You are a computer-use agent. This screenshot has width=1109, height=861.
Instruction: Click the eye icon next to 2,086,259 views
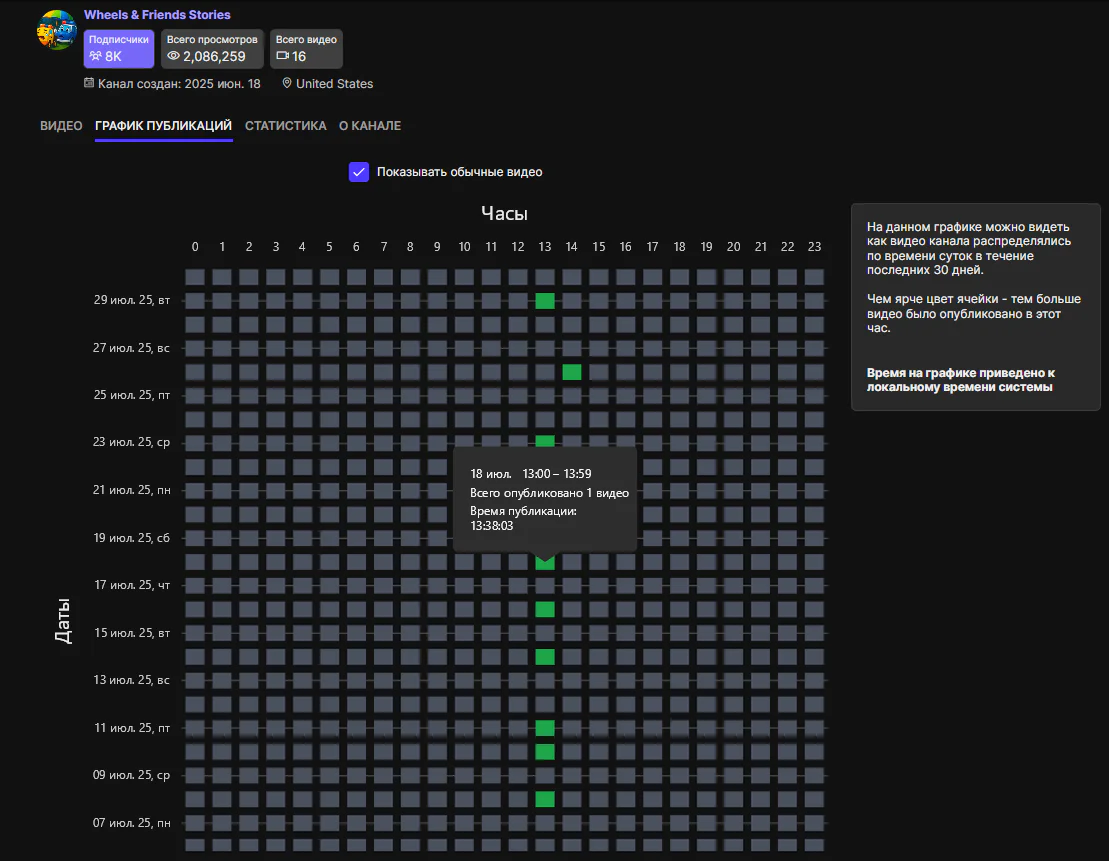tap(175, 55)
